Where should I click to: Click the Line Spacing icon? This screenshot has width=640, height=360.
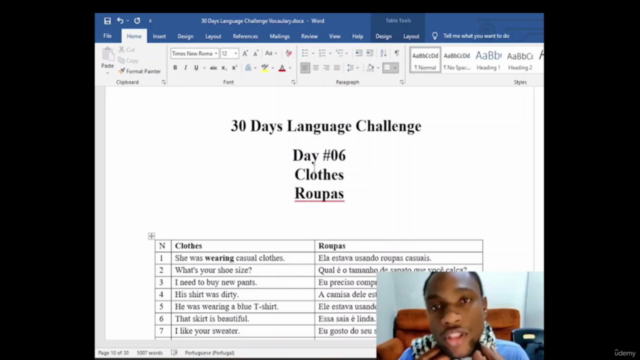(x=350, y=68)
